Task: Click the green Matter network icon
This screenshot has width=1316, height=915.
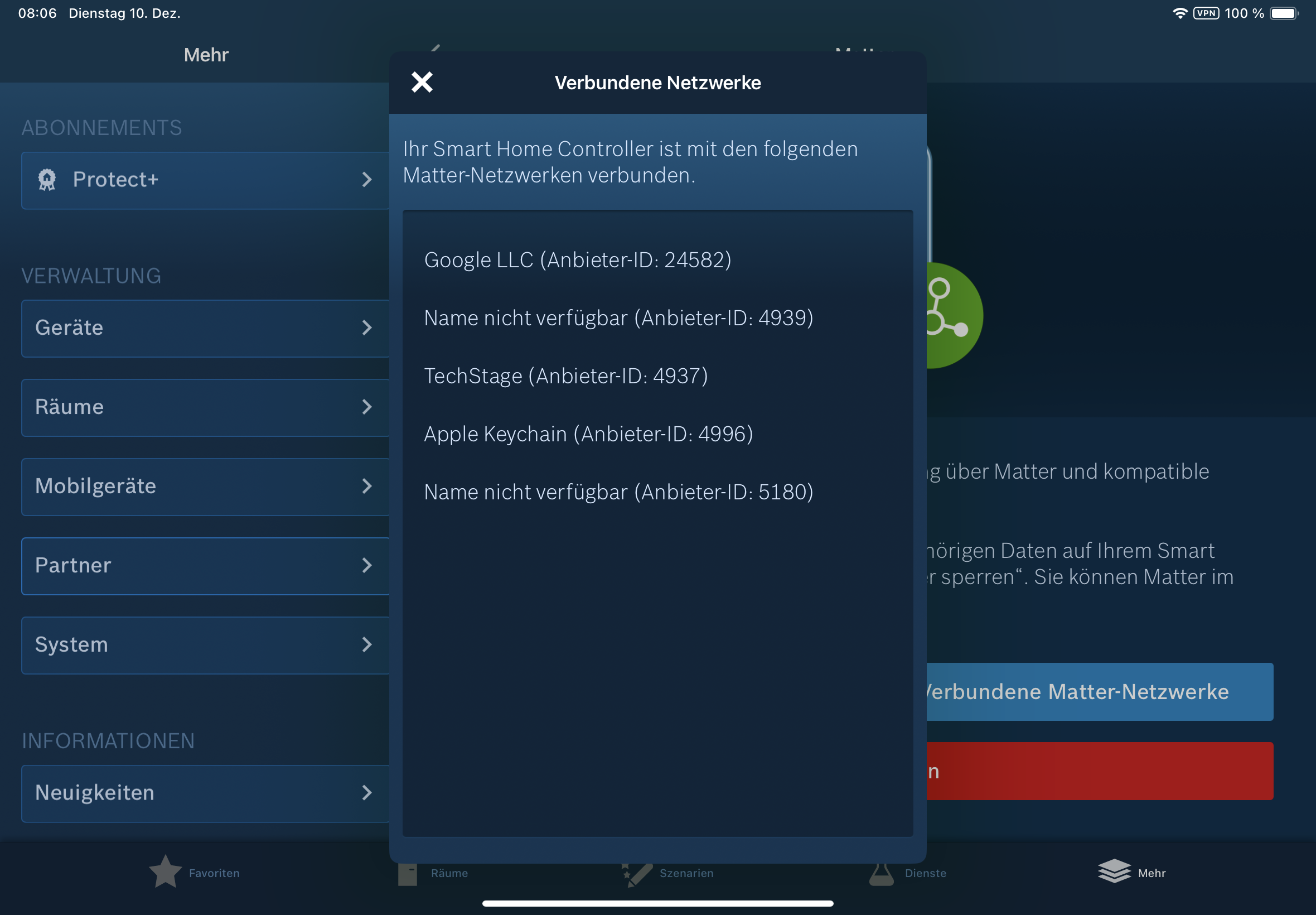Action: tap(954, 315)
